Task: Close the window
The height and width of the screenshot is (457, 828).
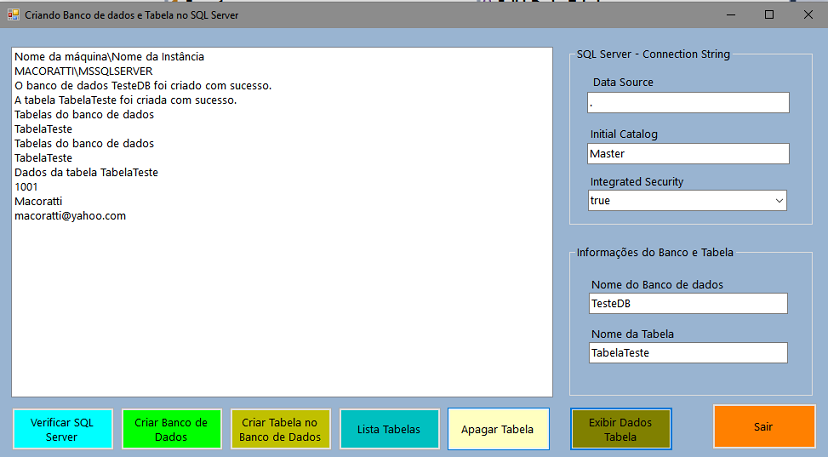Action: 808,15
